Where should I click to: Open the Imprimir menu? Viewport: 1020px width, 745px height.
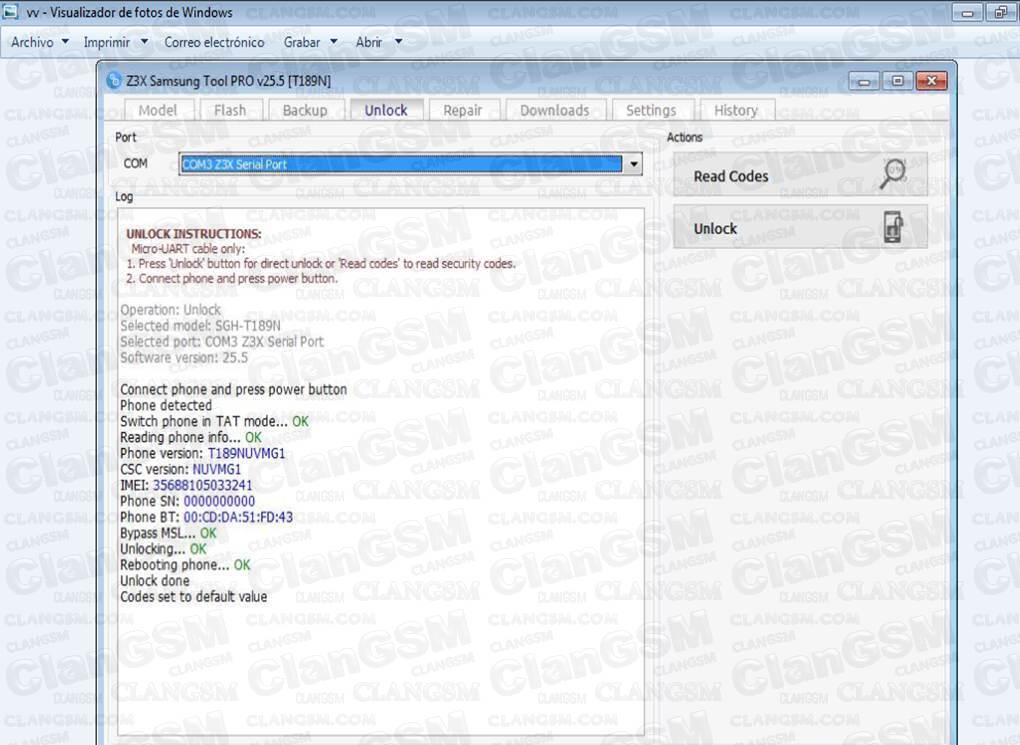(x=107, y=42)
